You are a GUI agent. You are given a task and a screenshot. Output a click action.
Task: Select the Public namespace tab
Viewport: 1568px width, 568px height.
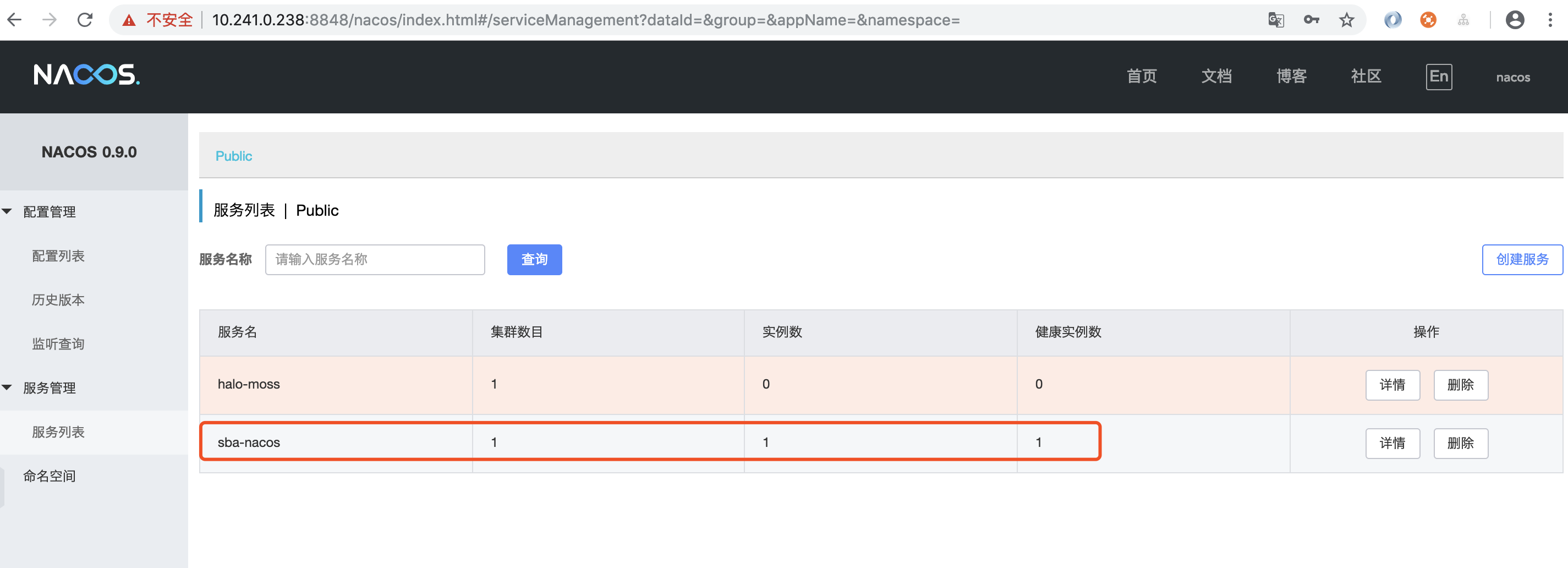(x=234, y=156)
